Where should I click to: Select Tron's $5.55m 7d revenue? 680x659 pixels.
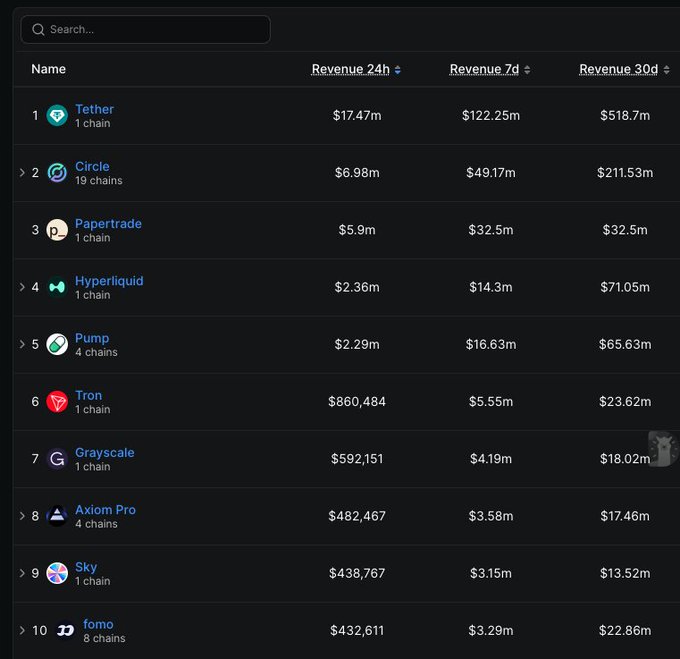coord(491,401)
